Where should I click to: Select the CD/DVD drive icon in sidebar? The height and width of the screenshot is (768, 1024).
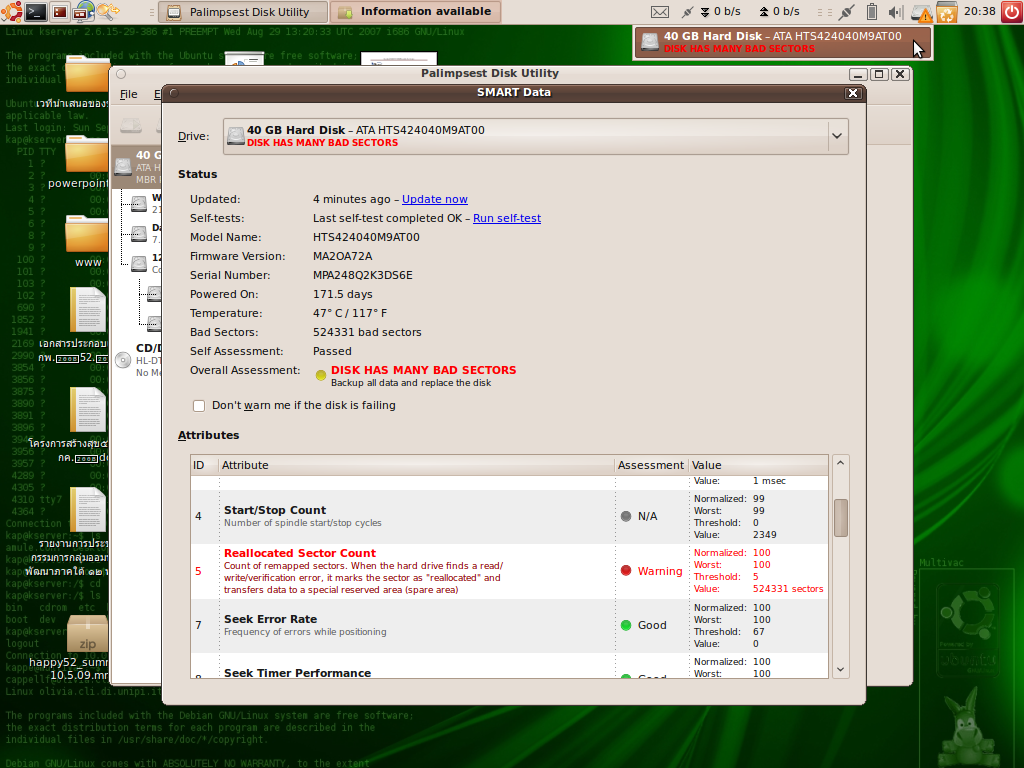click(x=123, y=360)
